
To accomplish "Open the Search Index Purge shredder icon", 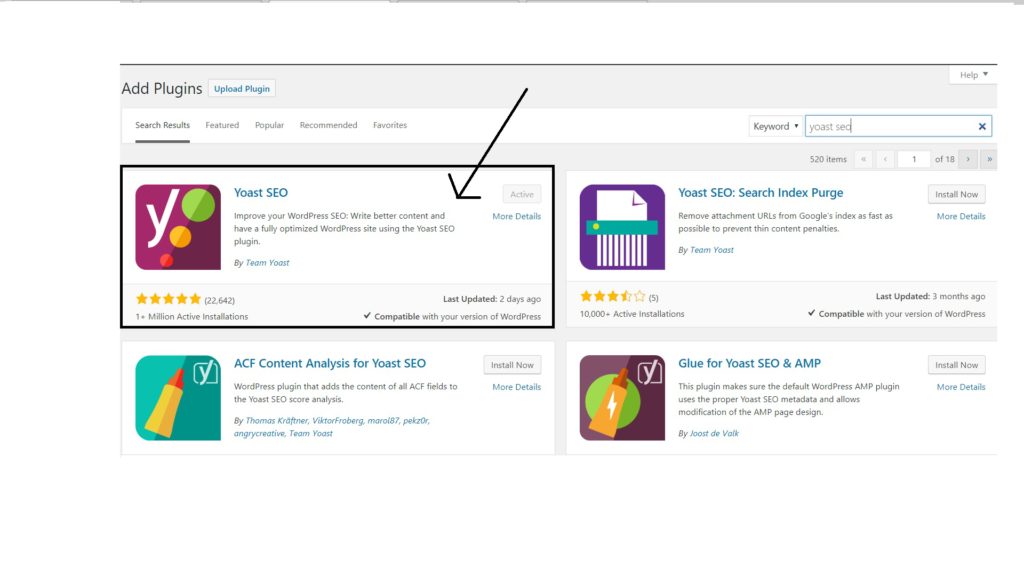I will tap(622, 227).
